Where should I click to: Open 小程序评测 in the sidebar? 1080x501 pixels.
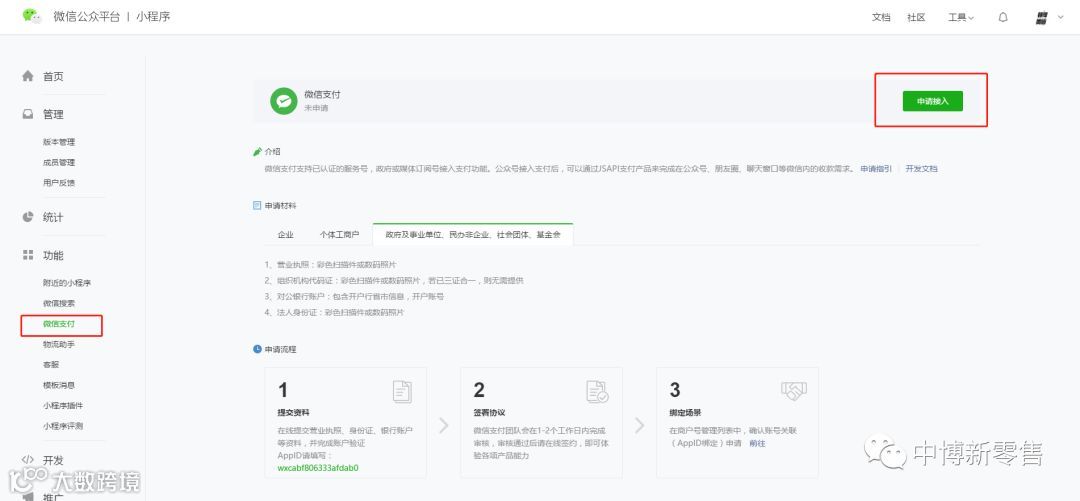63,426
